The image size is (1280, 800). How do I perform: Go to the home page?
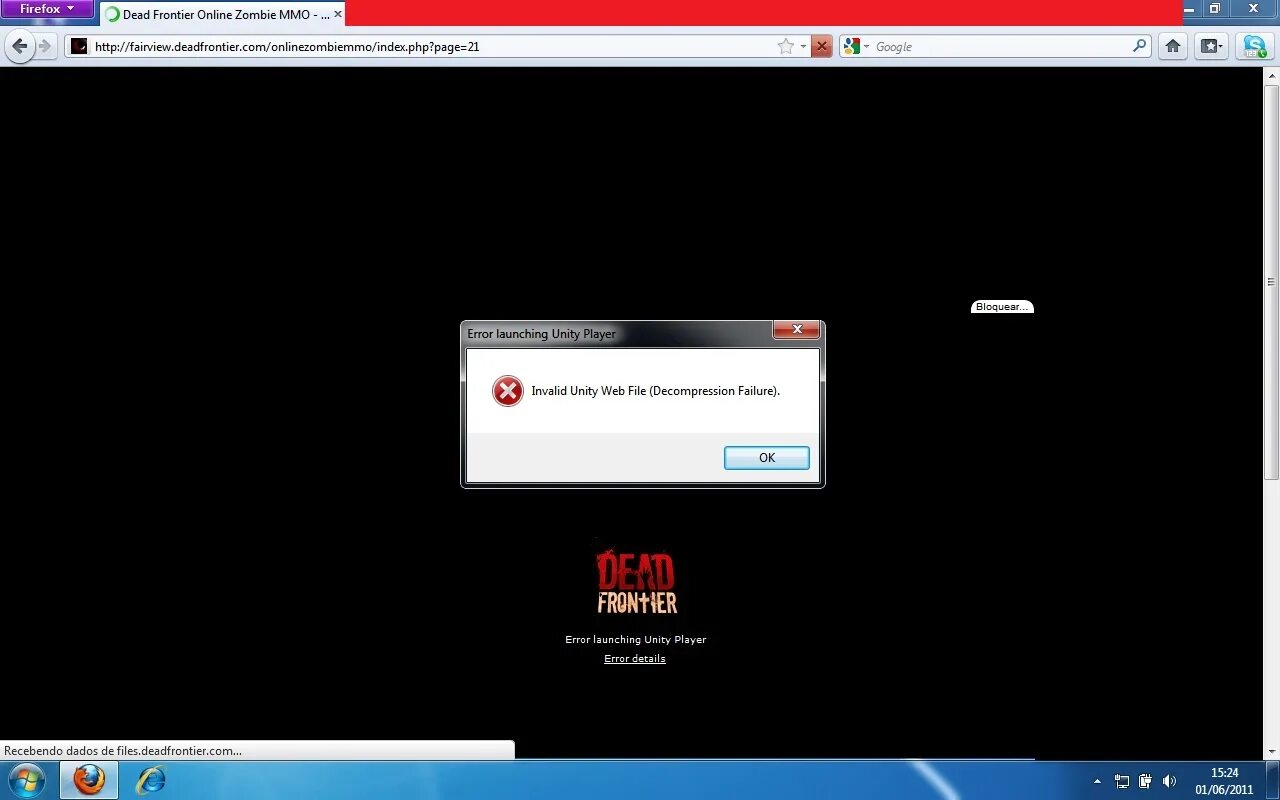[x=1173, y=46]
